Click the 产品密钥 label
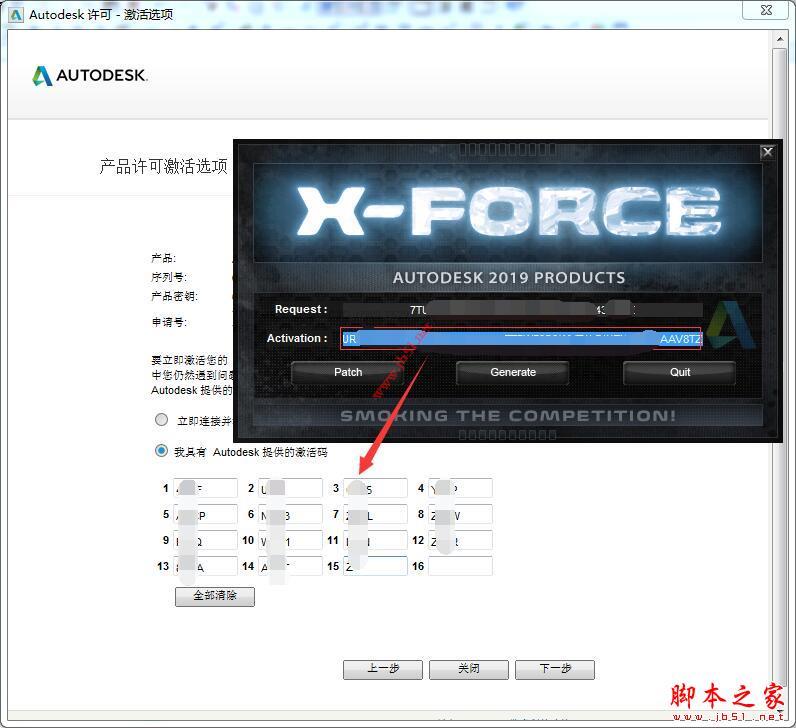 174,296
